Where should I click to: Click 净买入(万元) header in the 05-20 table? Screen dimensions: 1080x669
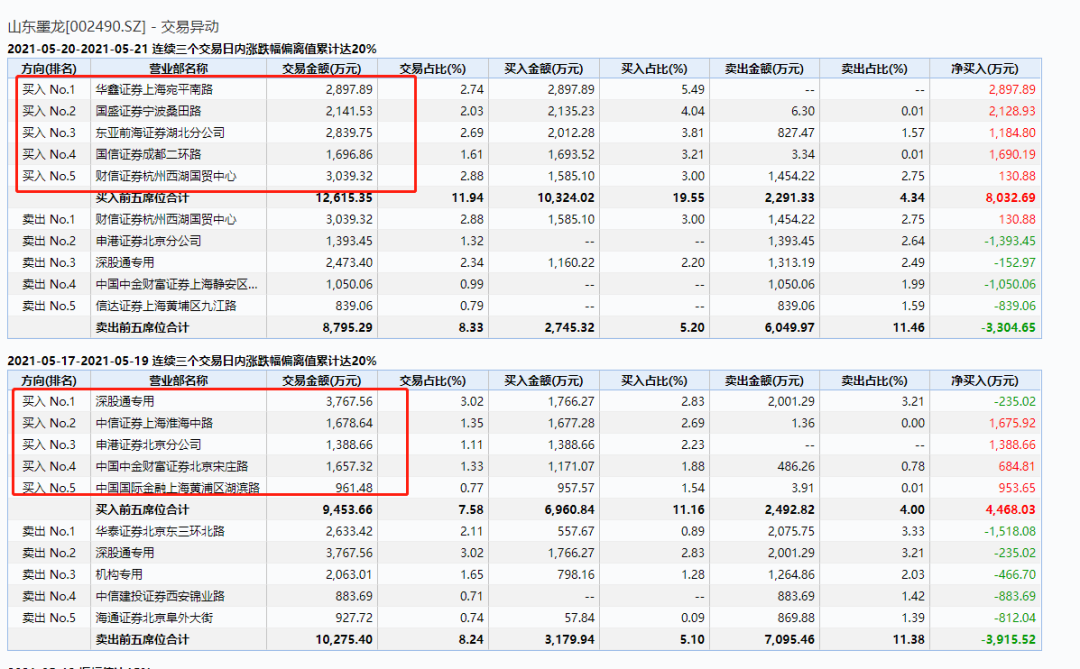pyautogui.click(x=984, y=69)
